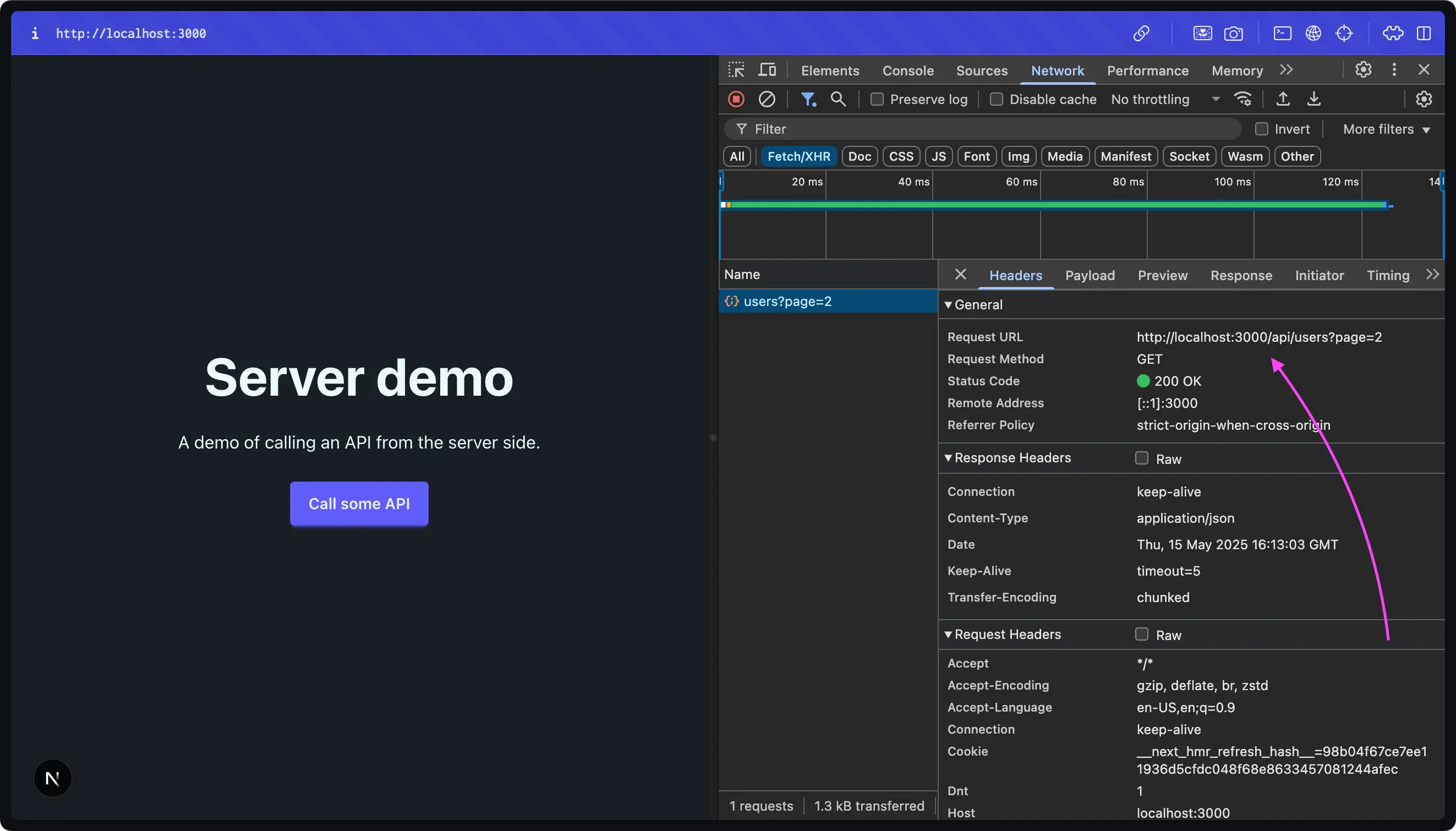Open the Preview tab
This screenshot has width=1456, height=831.
pyautogui.click(x=1163, y=276)
